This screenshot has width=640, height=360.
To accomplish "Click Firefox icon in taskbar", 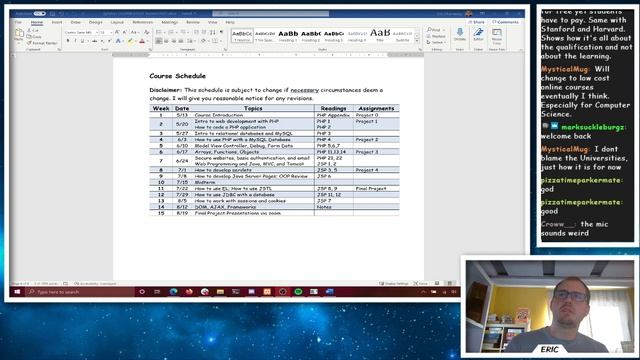I will pos(189,292).
